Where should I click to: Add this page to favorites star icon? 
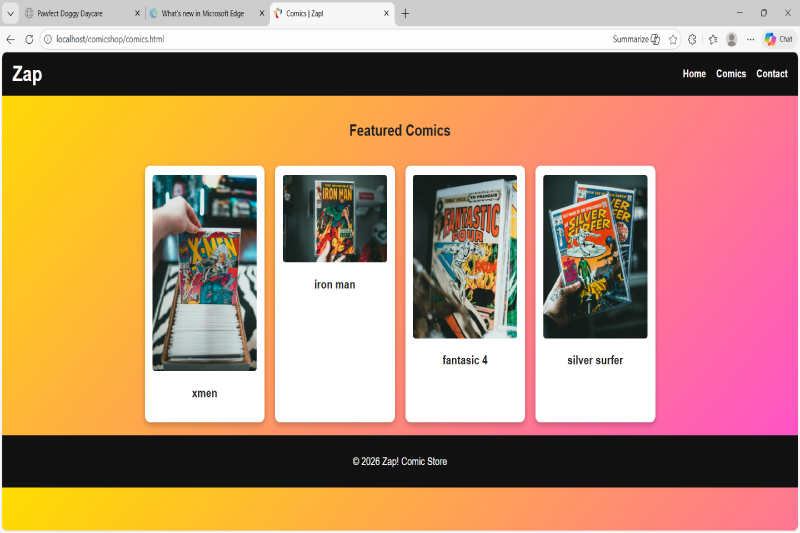[673, 39]
